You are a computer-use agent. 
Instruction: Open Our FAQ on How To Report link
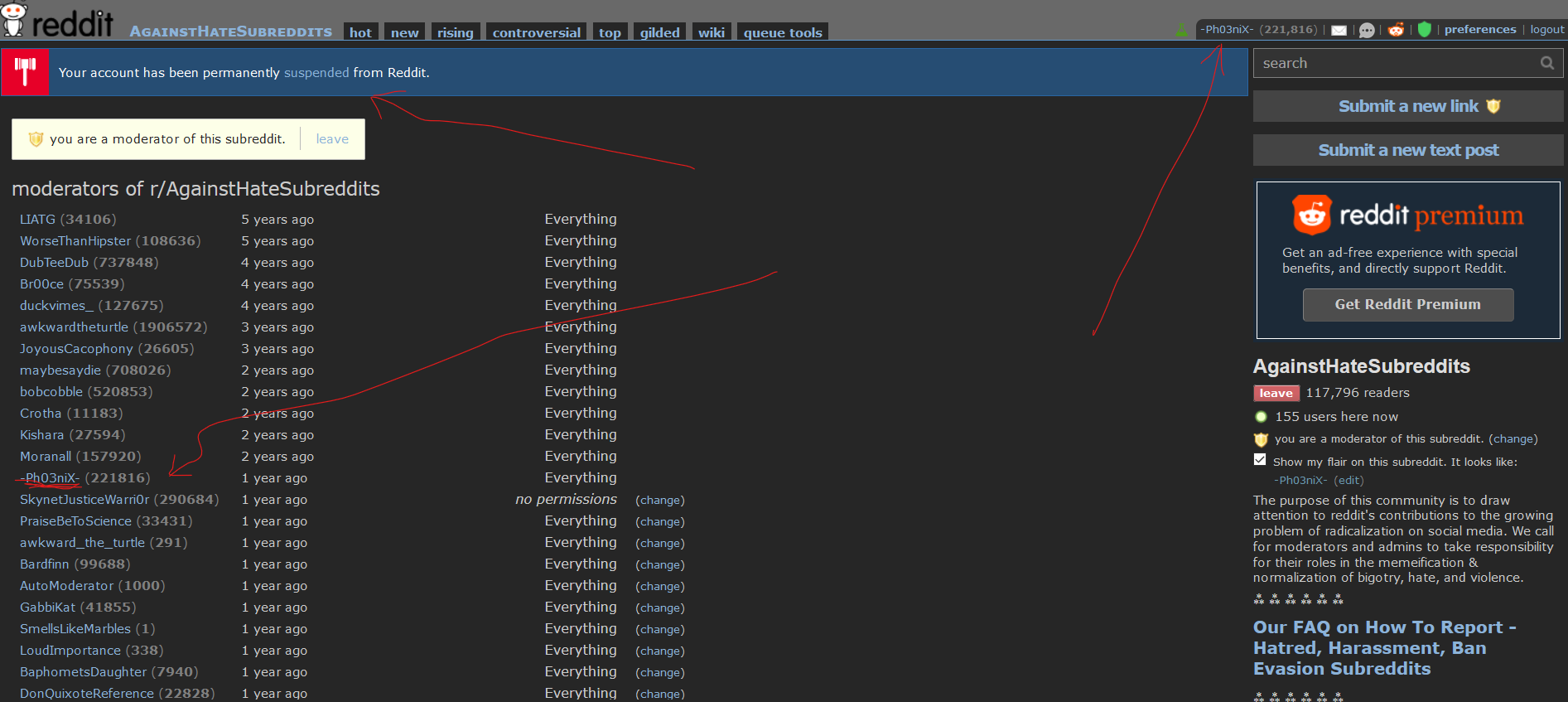click(1385, 648)
